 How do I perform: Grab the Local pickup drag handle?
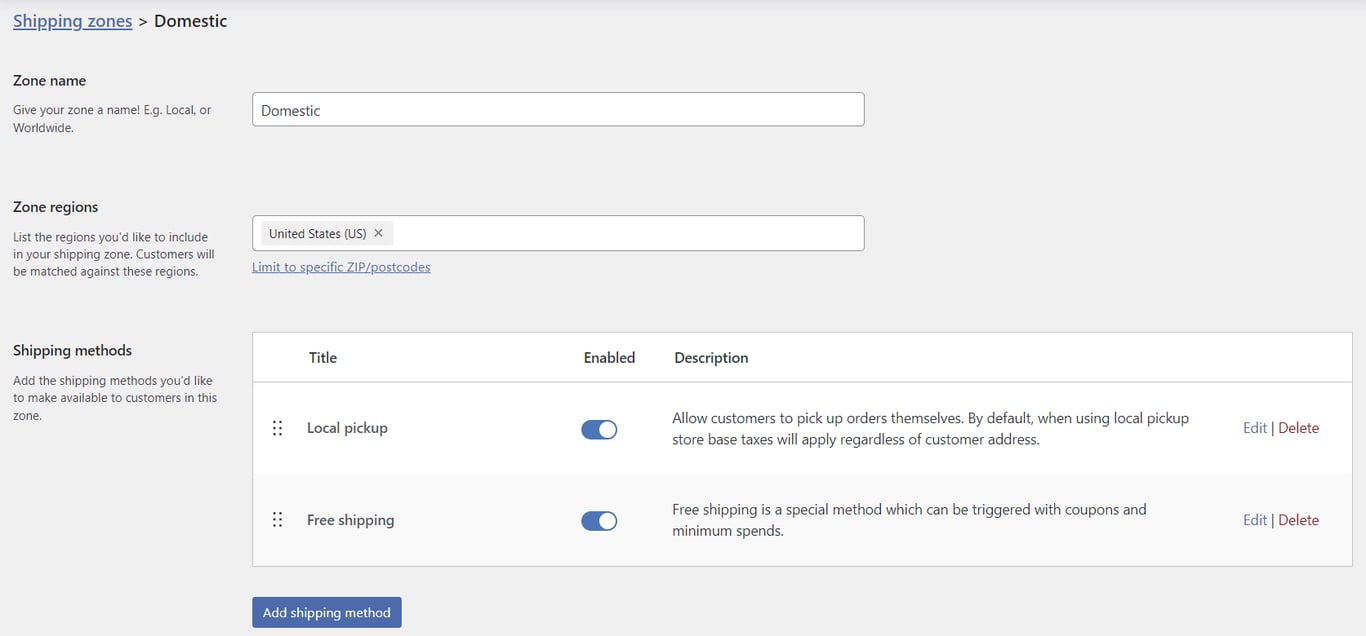(x=277, y=428)
